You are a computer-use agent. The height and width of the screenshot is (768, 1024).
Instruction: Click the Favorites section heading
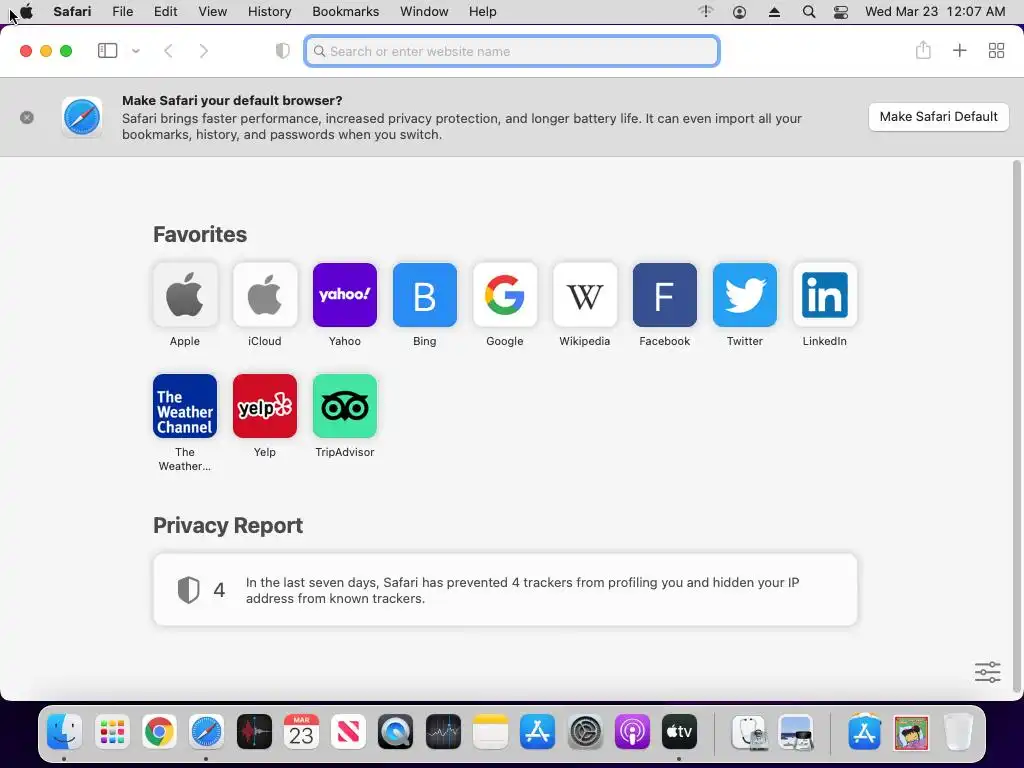200,234
